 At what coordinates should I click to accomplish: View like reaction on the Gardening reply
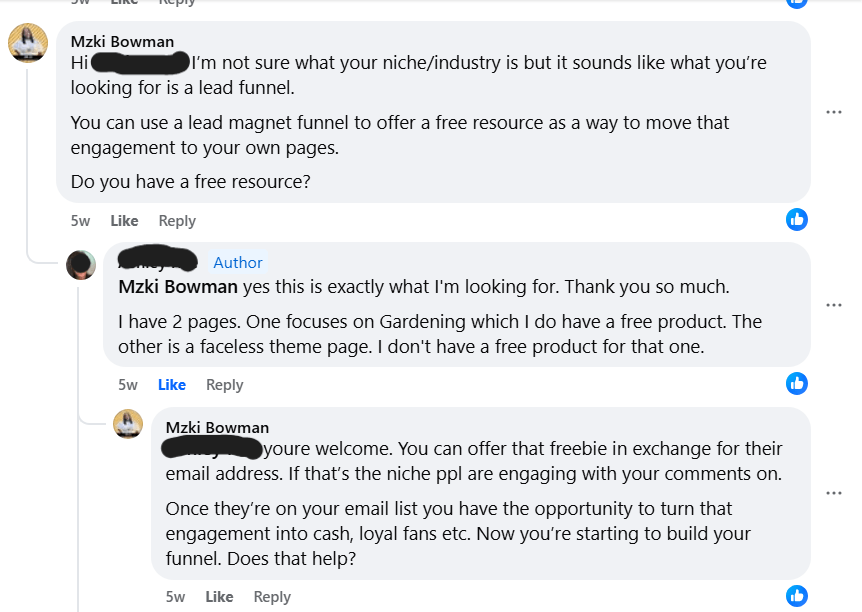pos(797,383)
